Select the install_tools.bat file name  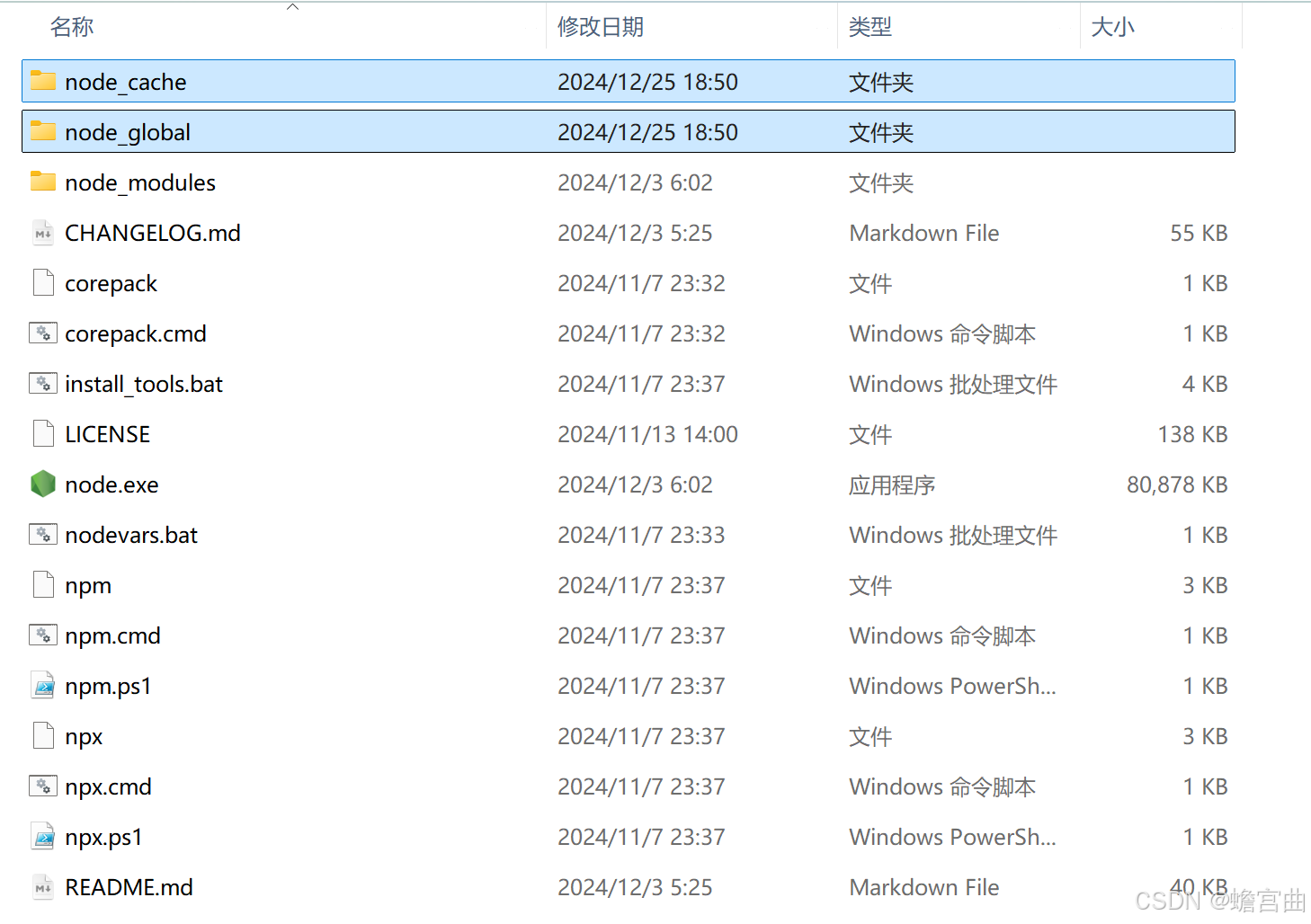point(144,384)
